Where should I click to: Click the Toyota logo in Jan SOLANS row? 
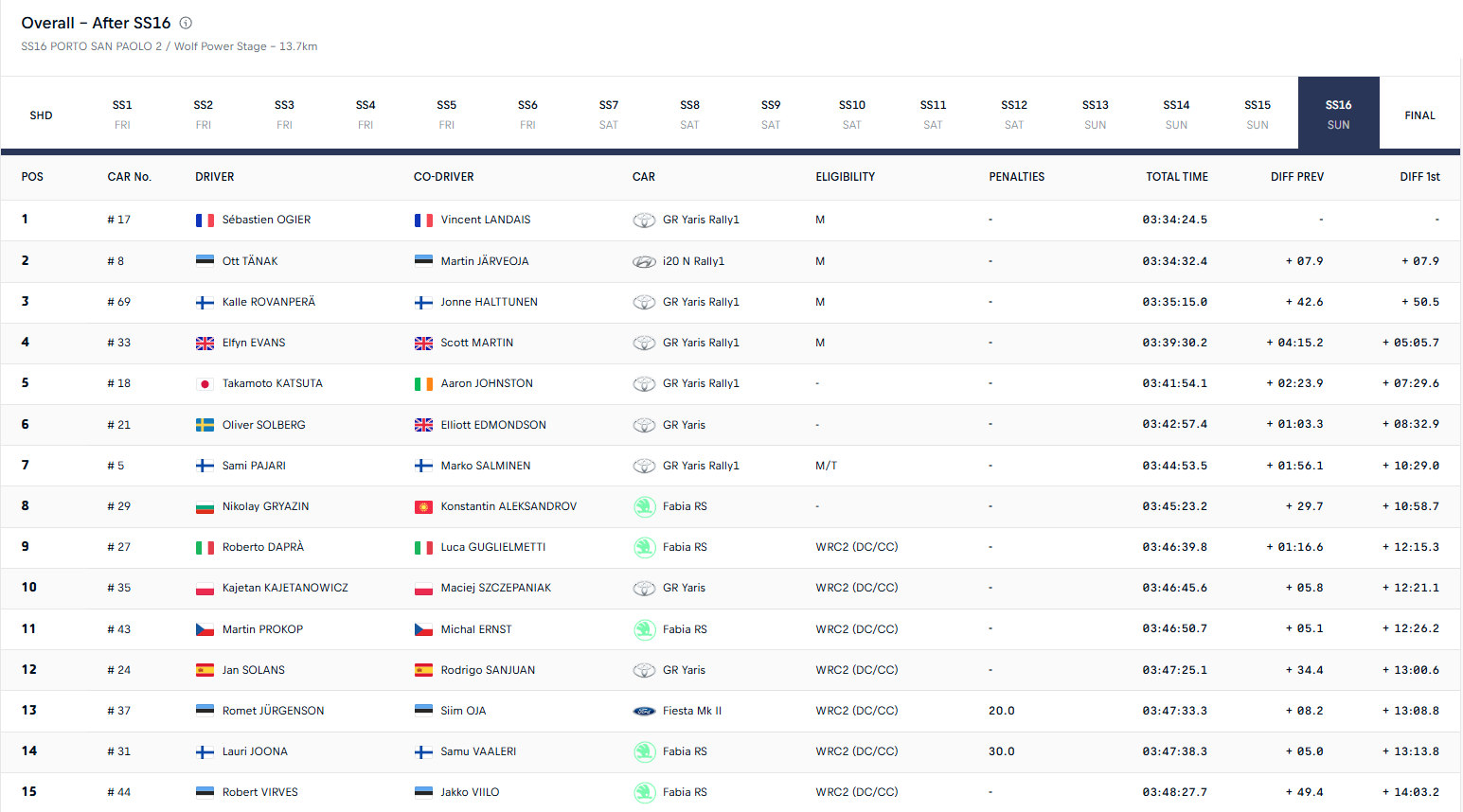[x=644, y=670]
